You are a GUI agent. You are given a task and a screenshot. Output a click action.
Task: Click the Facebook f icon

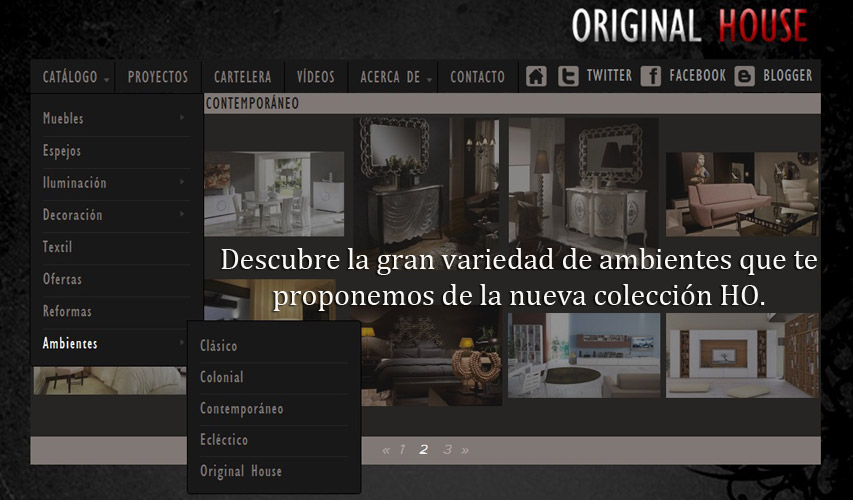[x=651, y=76]
